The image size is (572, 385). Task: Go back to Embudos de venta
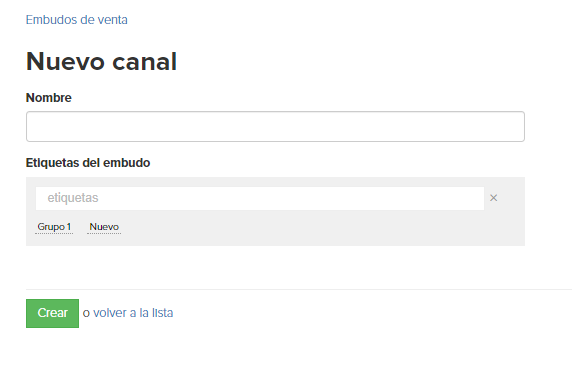[x=77, y=20]
